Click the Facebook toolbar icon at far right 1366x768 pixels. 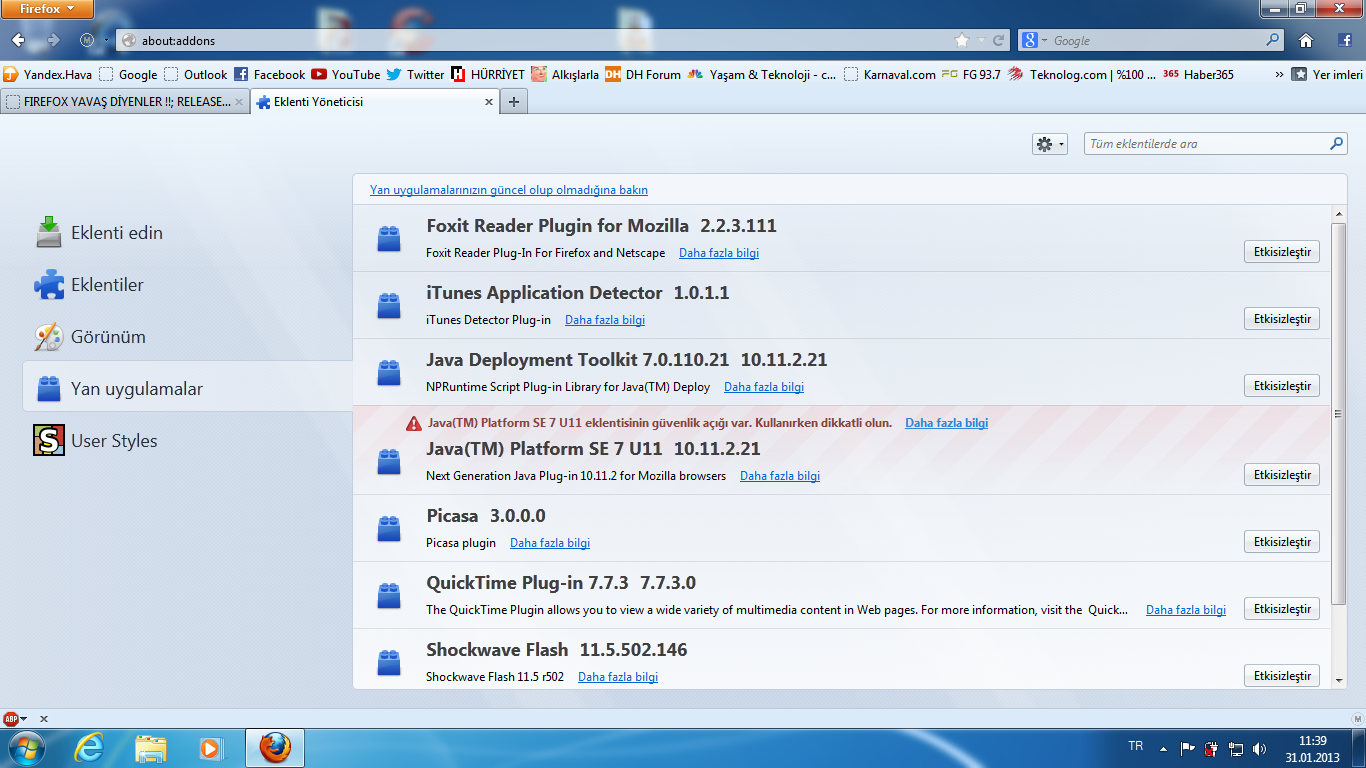1346,41
